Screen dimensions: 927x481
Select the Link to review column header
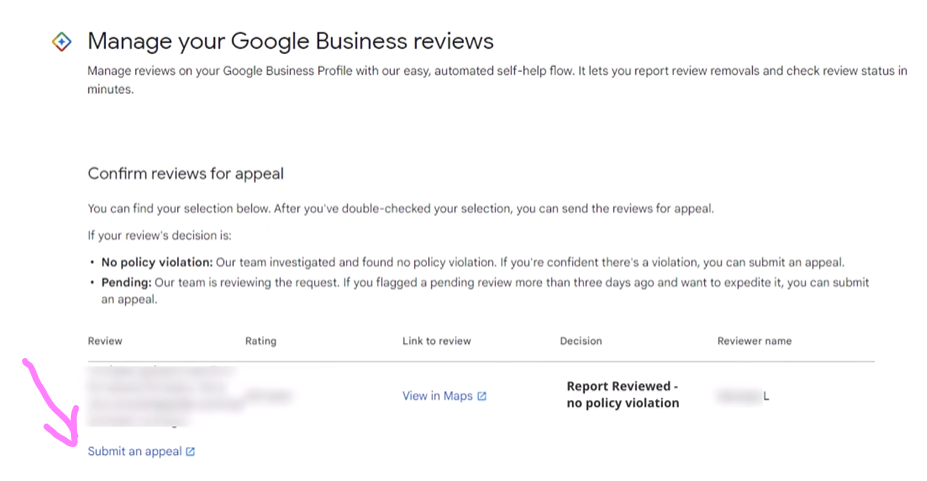coord(437,341)
